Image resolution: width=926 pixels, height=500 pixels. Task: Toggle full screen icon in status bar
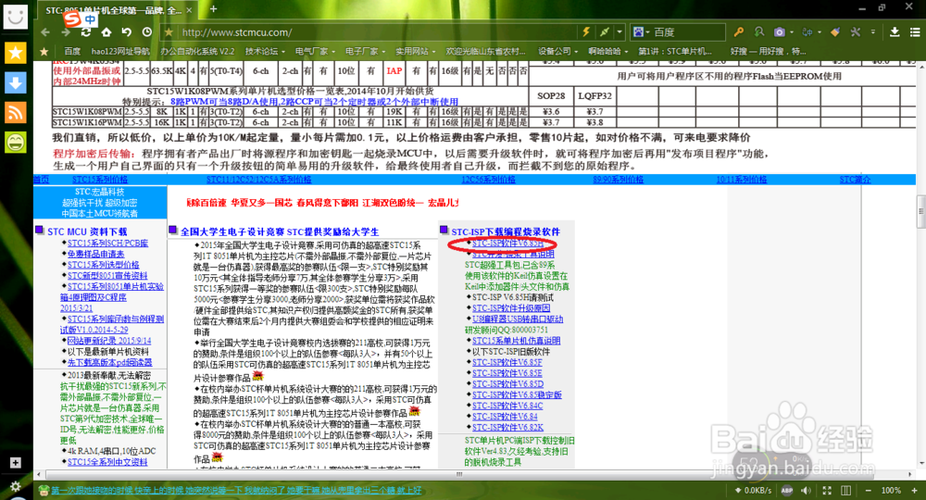(827, 490)
